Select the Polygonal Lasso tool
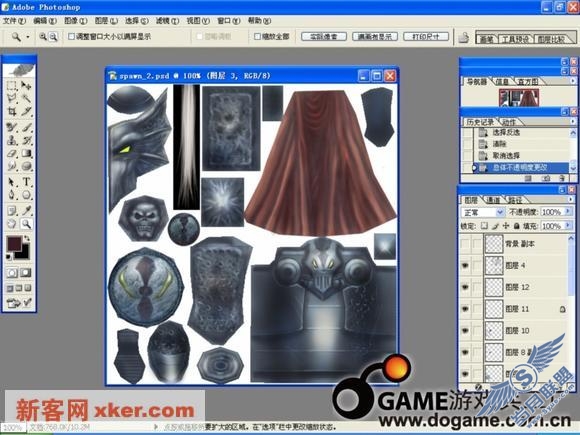 point(12,98)
